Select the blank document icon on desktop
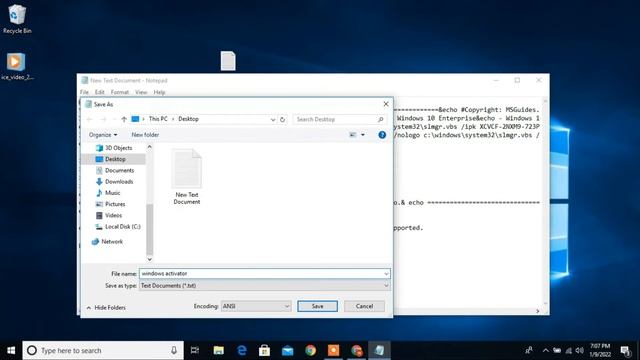This screenshot has height=360, width=640. point(228,61)
